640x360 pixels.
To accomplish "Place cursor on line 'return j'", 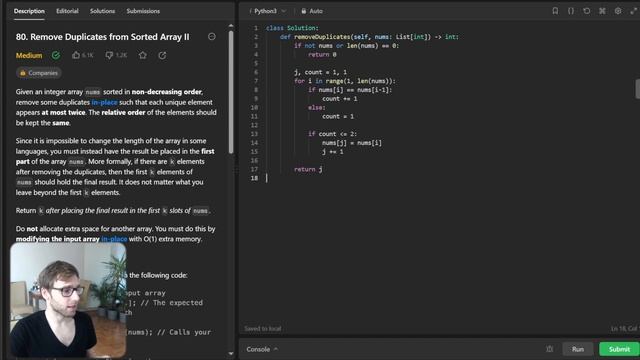I will (x=308, y=169).
